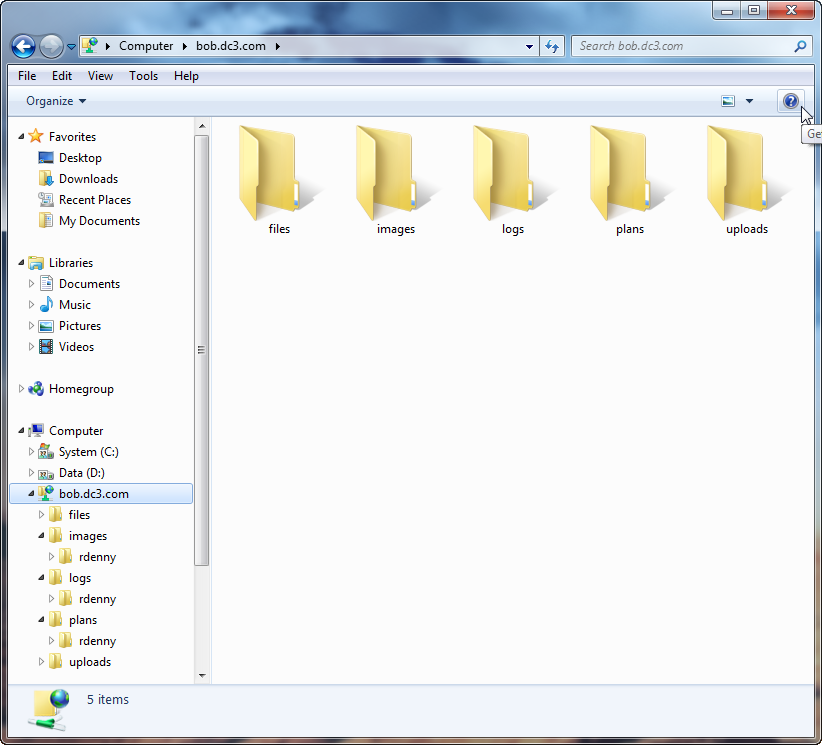The width and height of the screenshot is (822, 745).
Task: Open the plans folder in main pane
Action: coord(630,181)
